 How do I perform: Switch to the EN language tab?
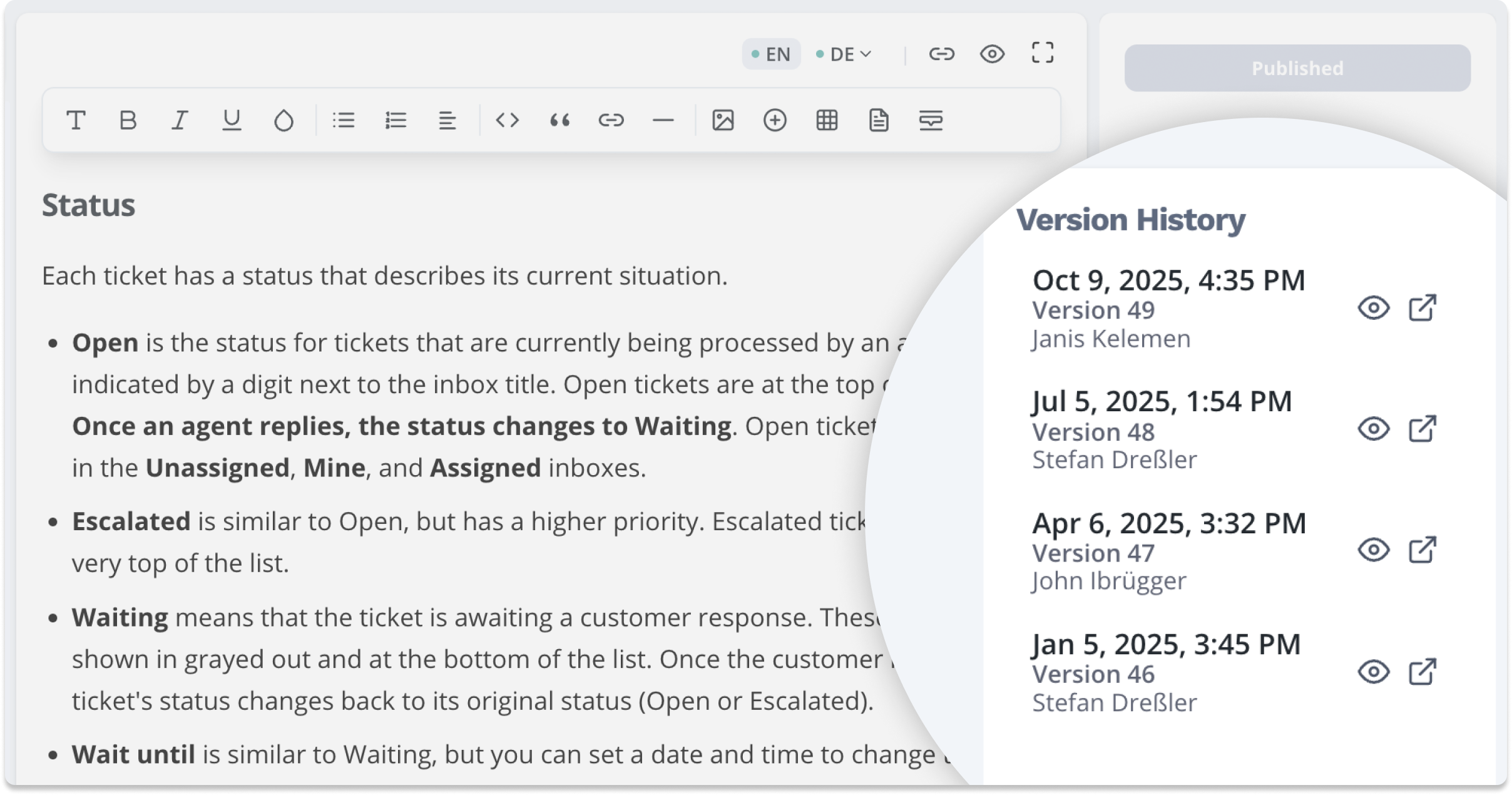771,54
